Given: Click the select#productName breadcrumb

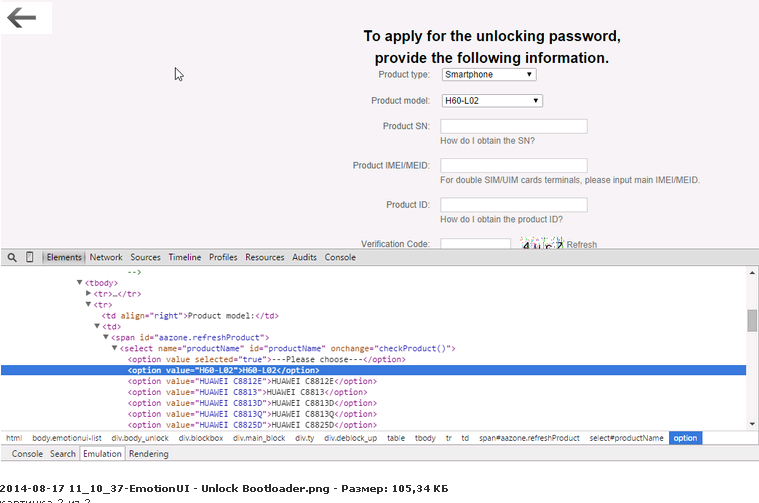Looking at the screenshot, I should pos(625,438).
